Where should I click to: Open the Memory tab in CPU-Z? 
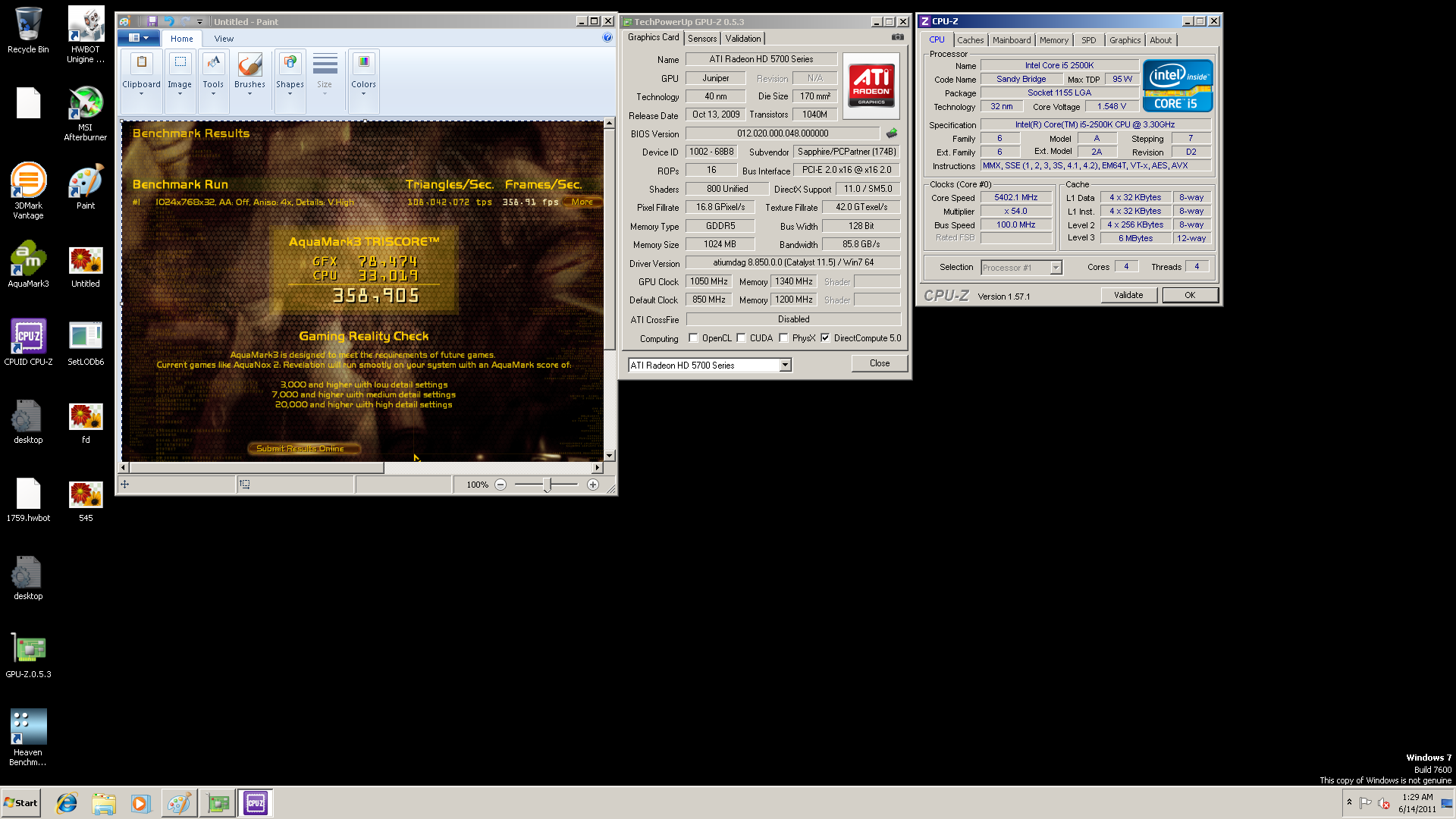tap(1053, 40)
